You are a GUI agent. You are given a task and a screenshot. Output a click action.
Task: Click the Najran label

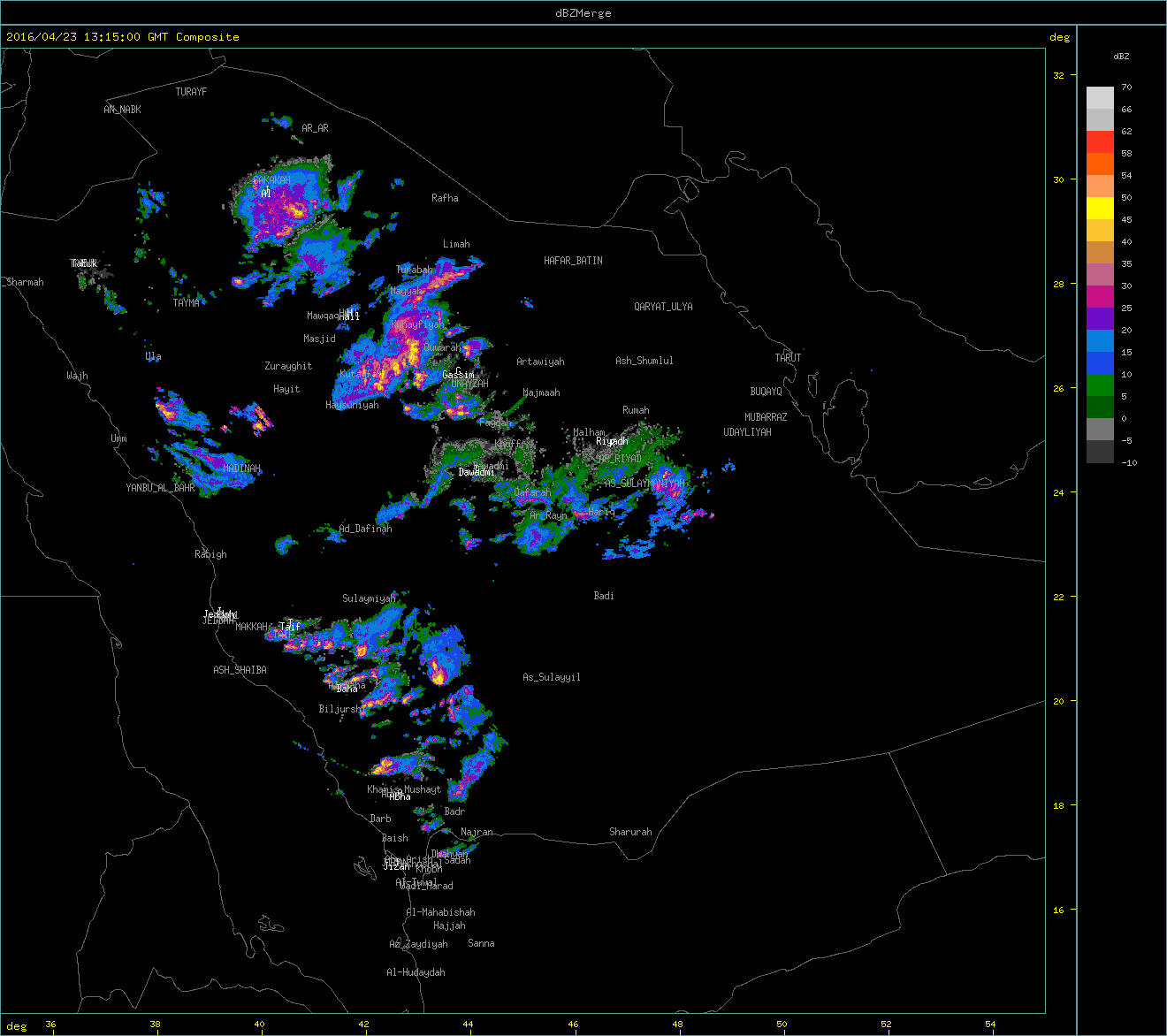point(477,833)
